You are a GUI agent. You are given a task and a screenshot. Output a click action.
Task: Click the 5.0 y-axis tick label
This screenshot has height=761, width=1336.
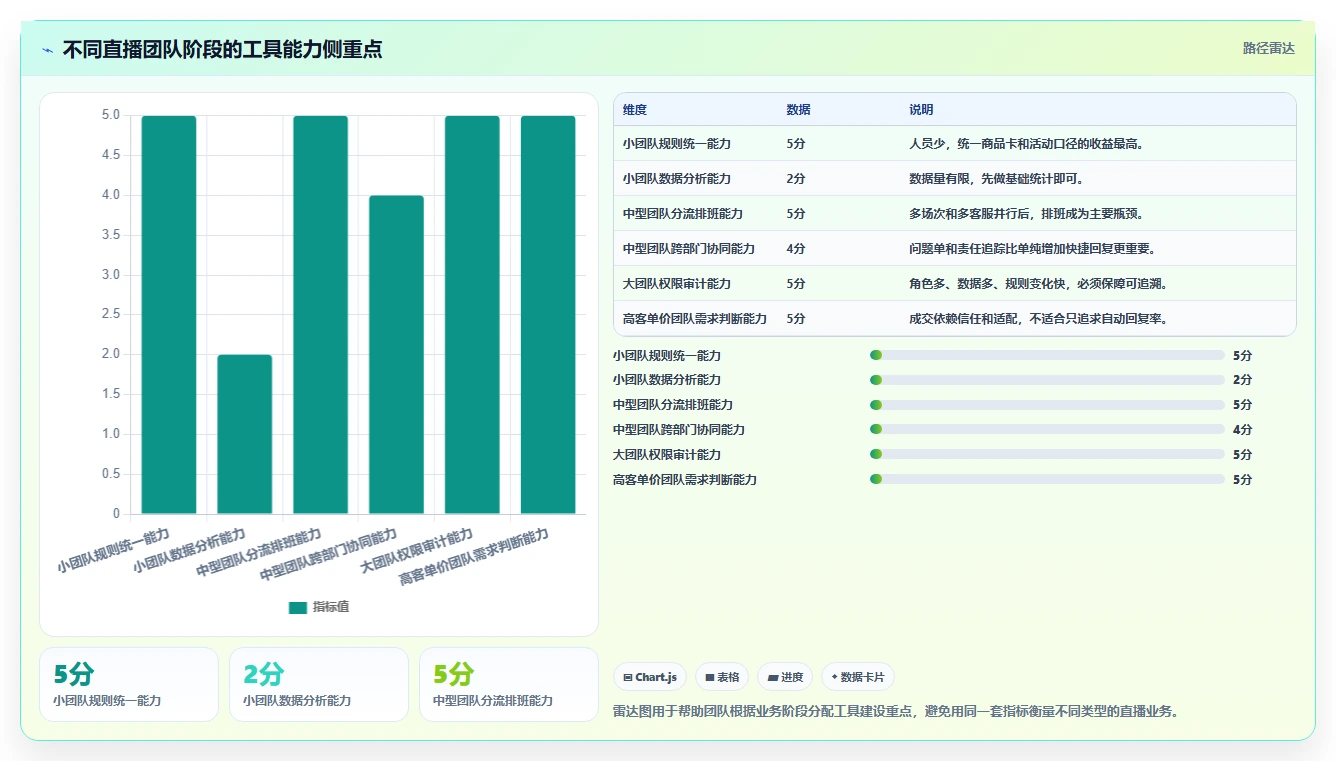pos(110,115)
